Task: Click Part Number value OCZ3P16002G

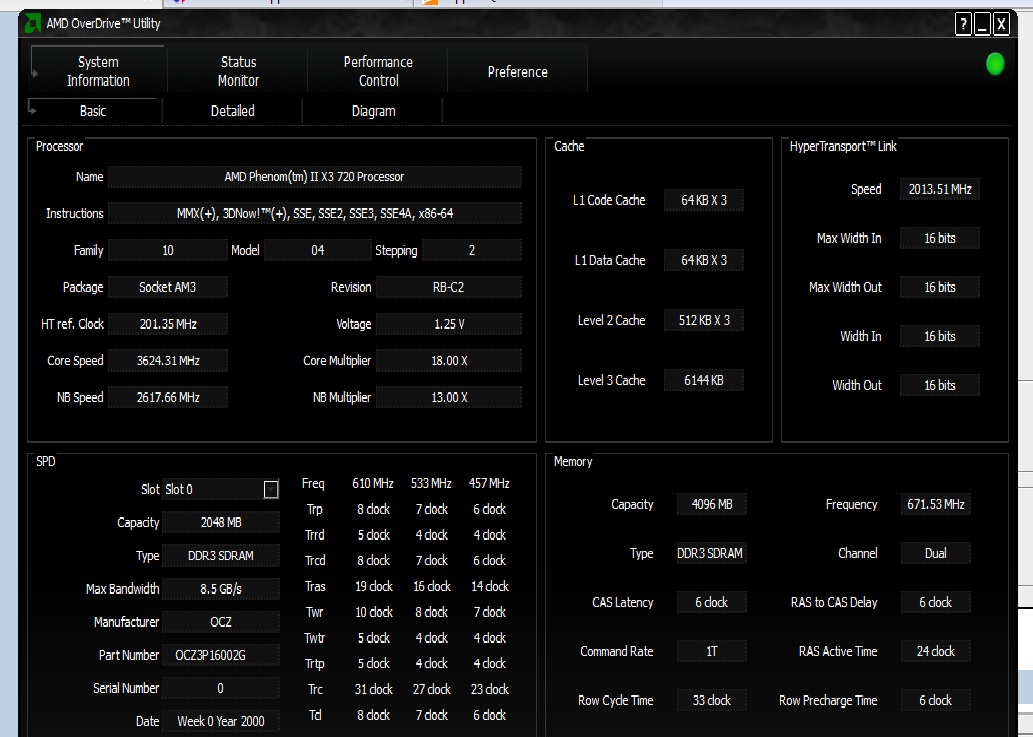Action: (x=221, y=655)
